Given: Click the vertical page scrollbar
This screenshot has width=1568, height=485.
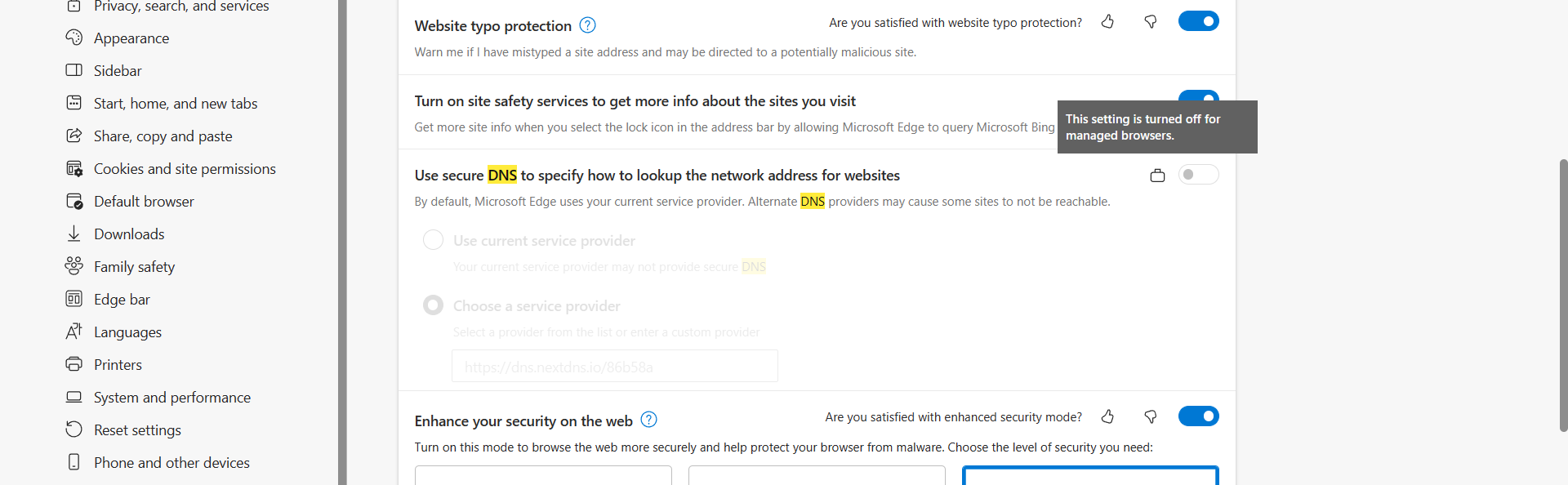Looking at the screenshot, I should (x=1563, y=294).
